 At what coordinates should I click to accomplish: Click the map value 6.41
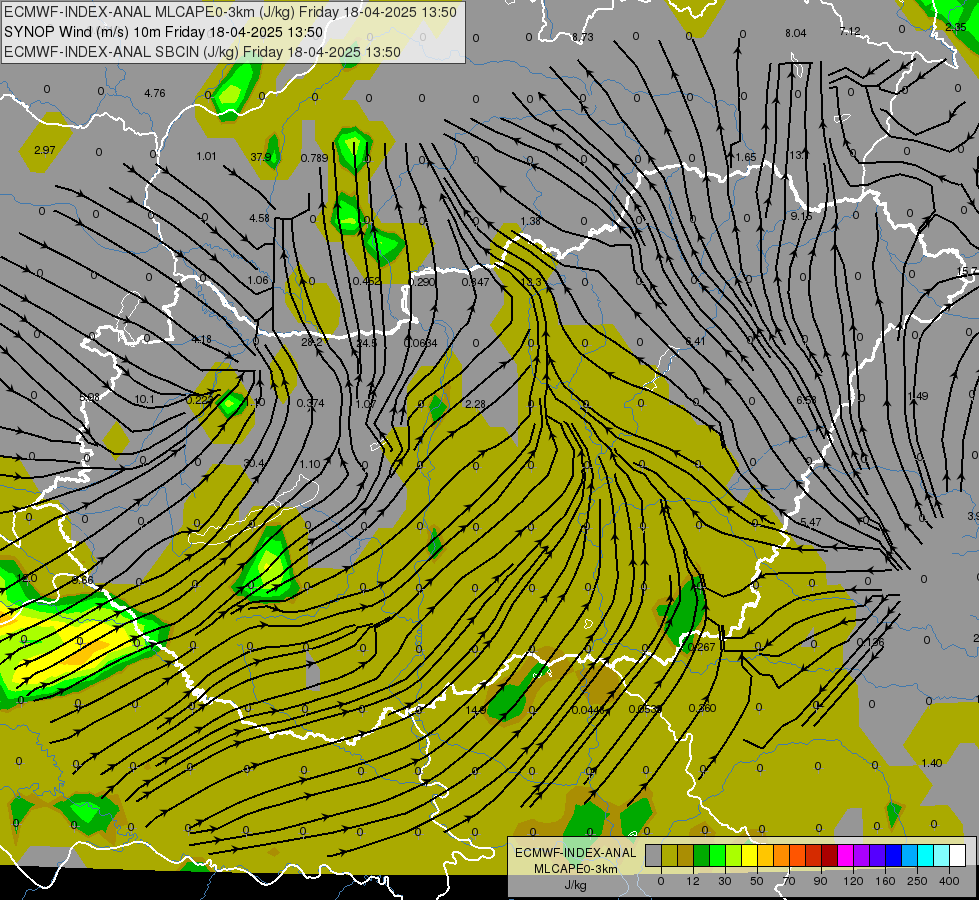click(695, 341)
